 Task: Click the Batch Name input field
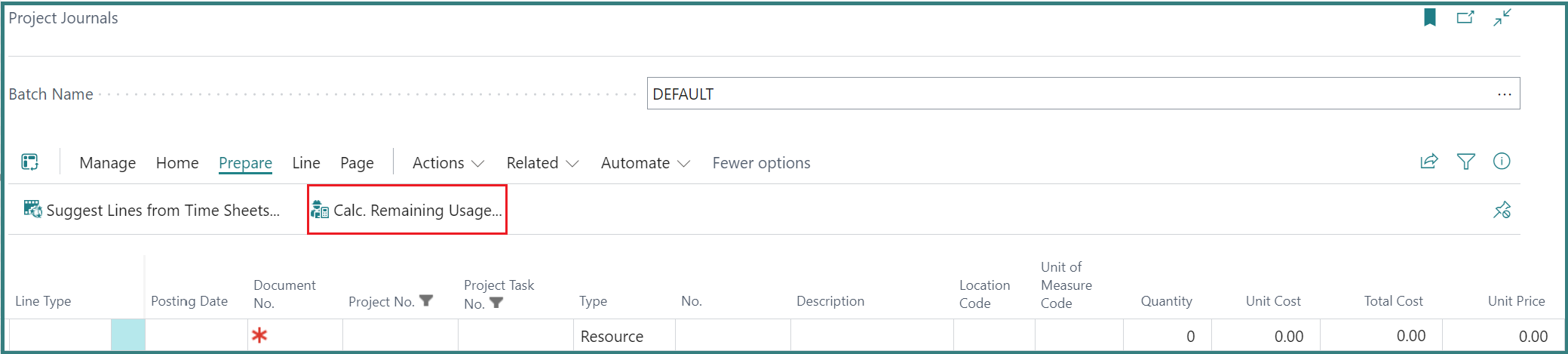tap(1083, 94)
